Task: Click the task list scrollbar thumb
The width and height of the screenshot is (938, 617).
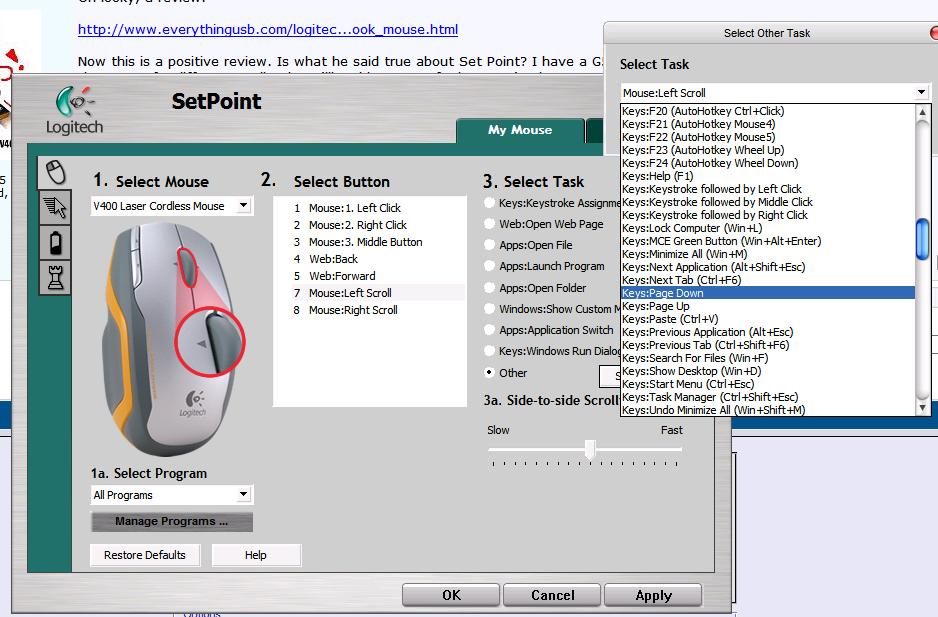Action: (x=922, y=239)
